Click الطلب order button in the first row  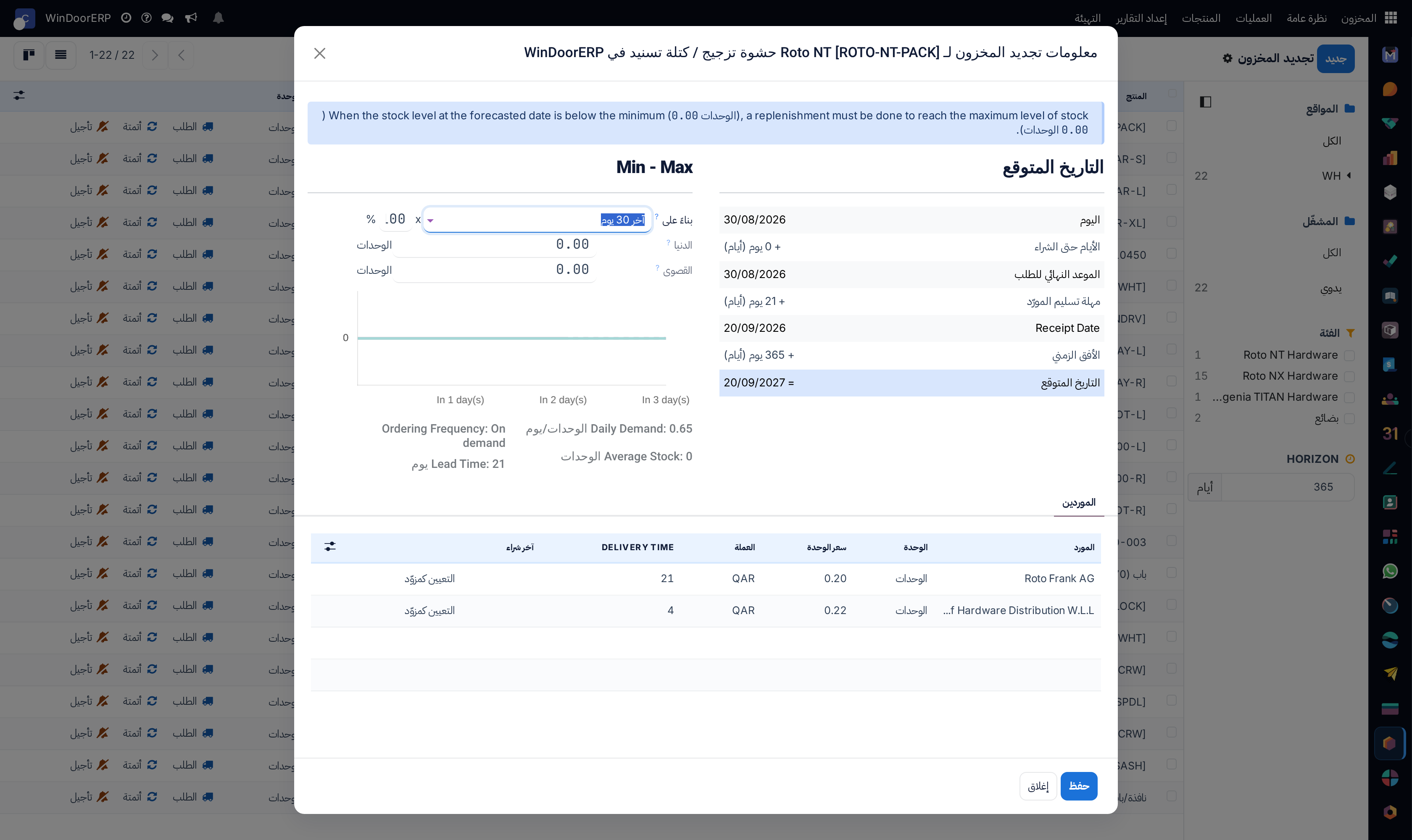[x=192, y=126]
